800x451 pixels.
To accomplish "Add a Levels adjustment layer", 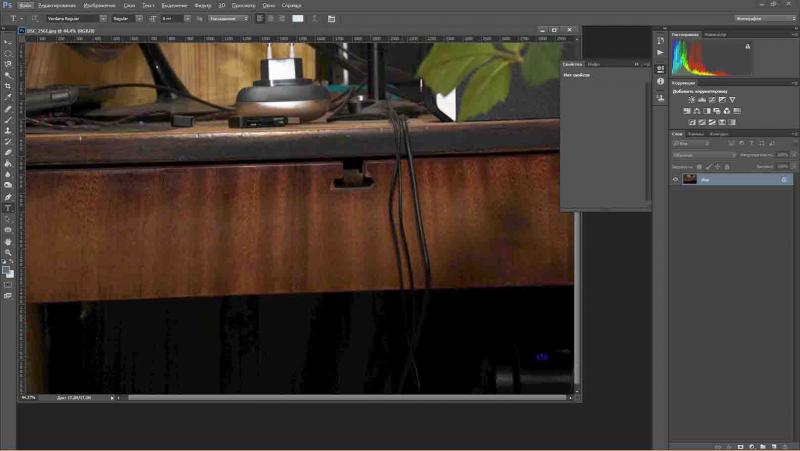I will (x=702, y=99).
